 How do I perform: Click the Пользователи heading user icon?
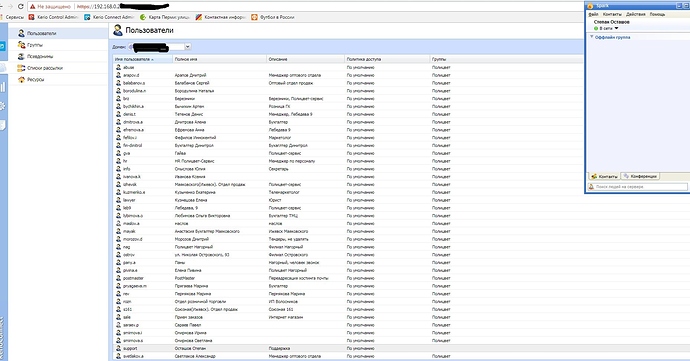pos(117,30)
